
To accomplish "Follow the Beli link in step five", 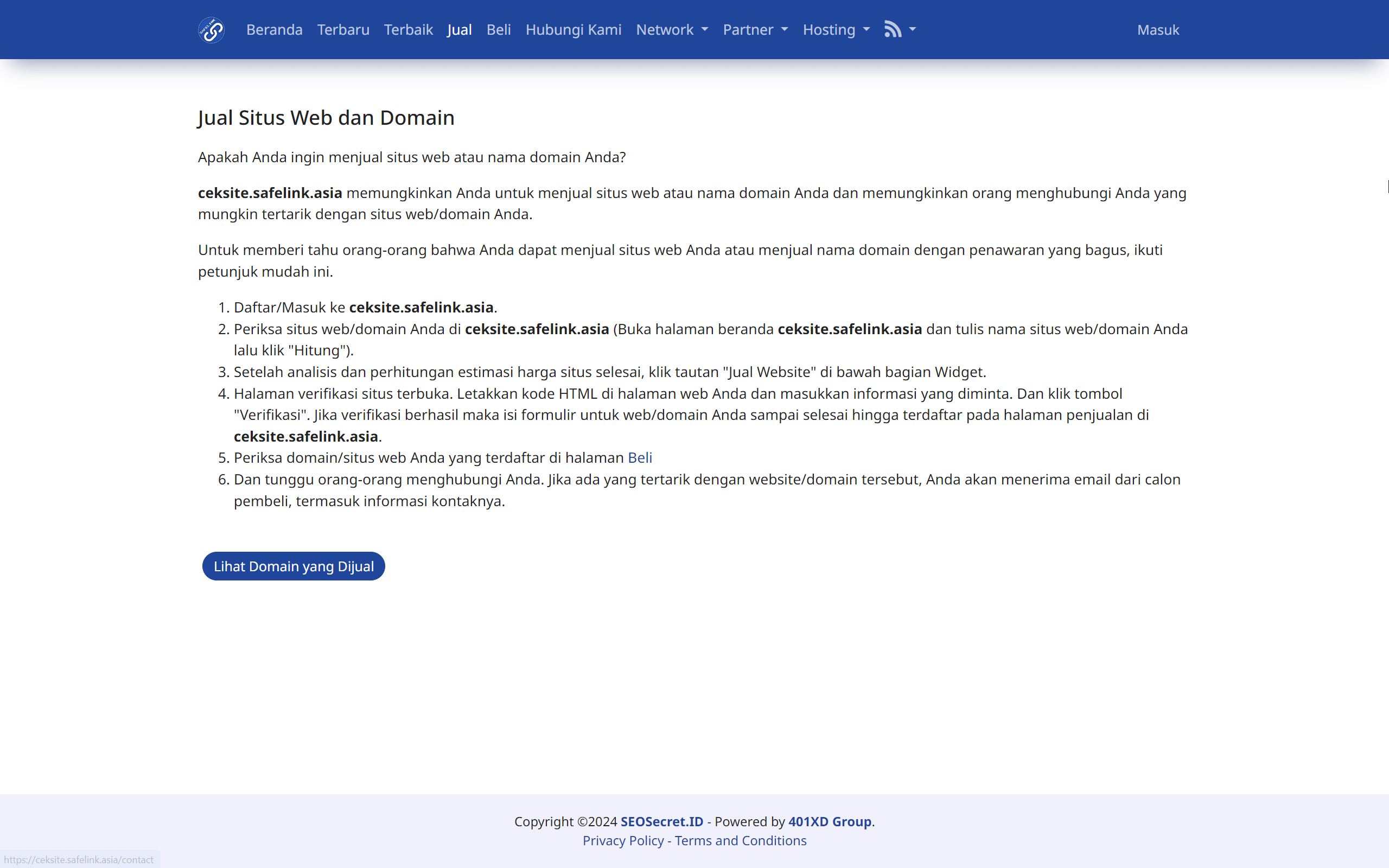I will tap(639, 457).
